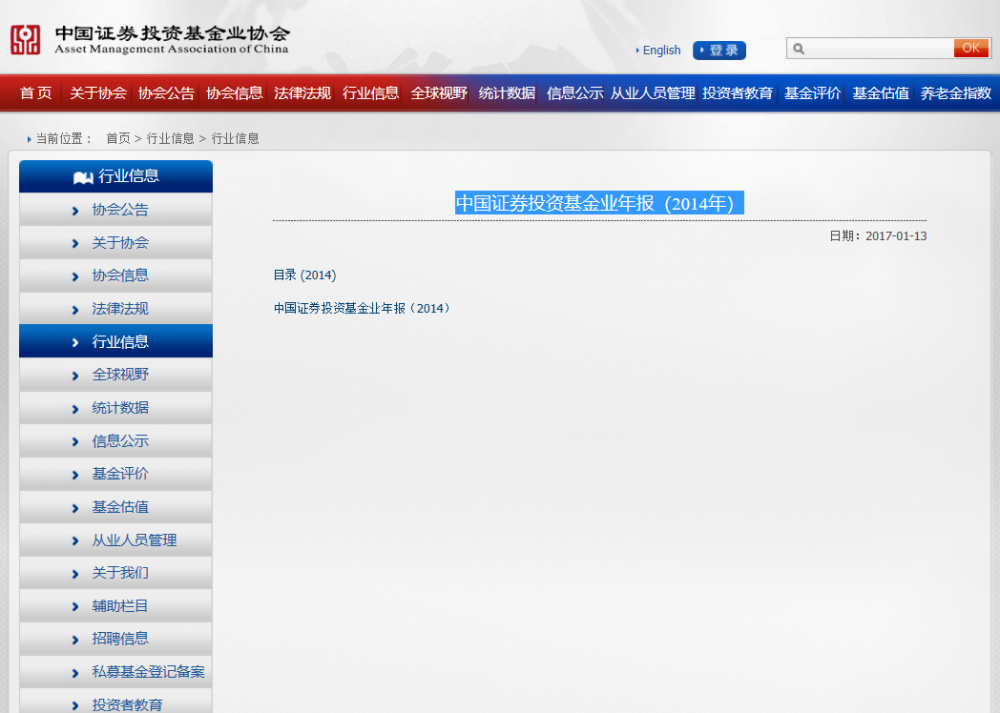The image size is (1000, 713).
Task: Select 全球视野 in the left sidebar
Action: [x=116, y=374]
